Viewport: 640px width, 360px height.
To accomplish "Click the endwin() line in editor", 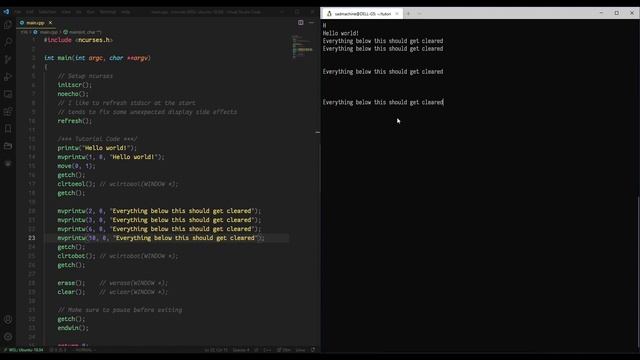I will [x=73, y=328].
